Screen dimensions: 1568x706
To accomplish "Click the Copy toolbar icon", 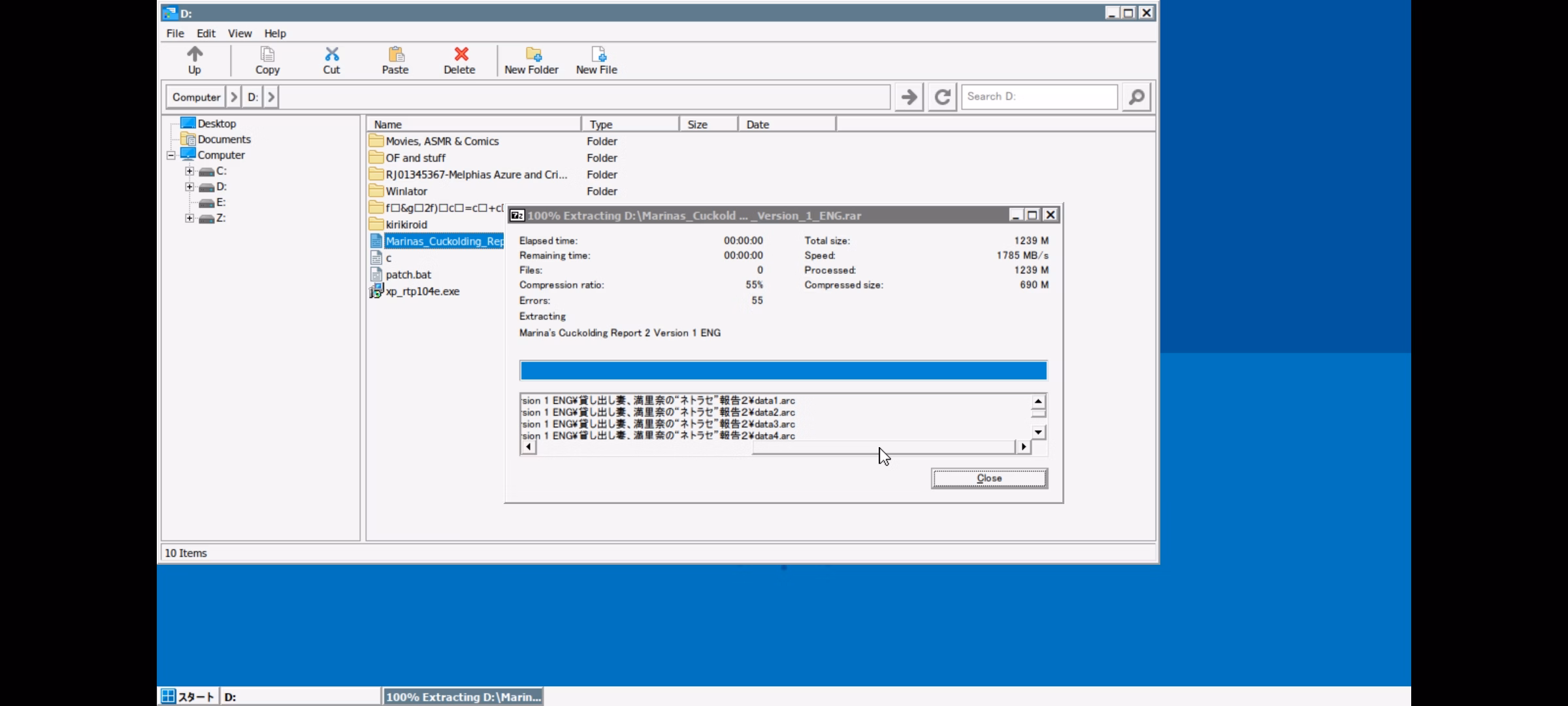I will pos(267,54).
